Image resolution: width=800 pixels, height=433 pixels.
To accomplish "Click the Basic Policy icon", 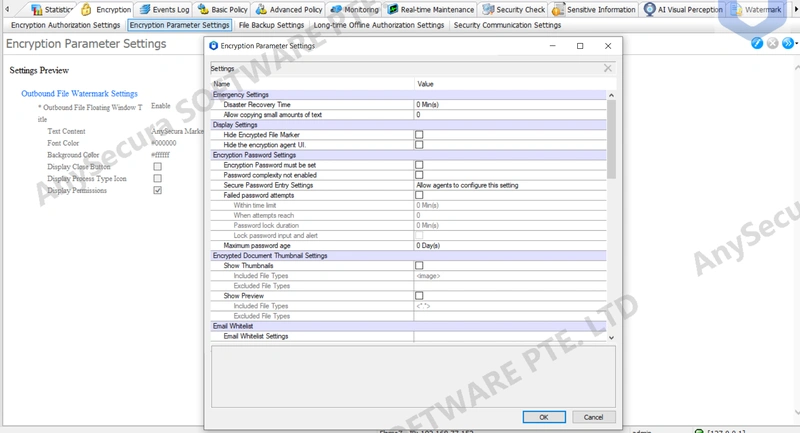I will [204, 9].
